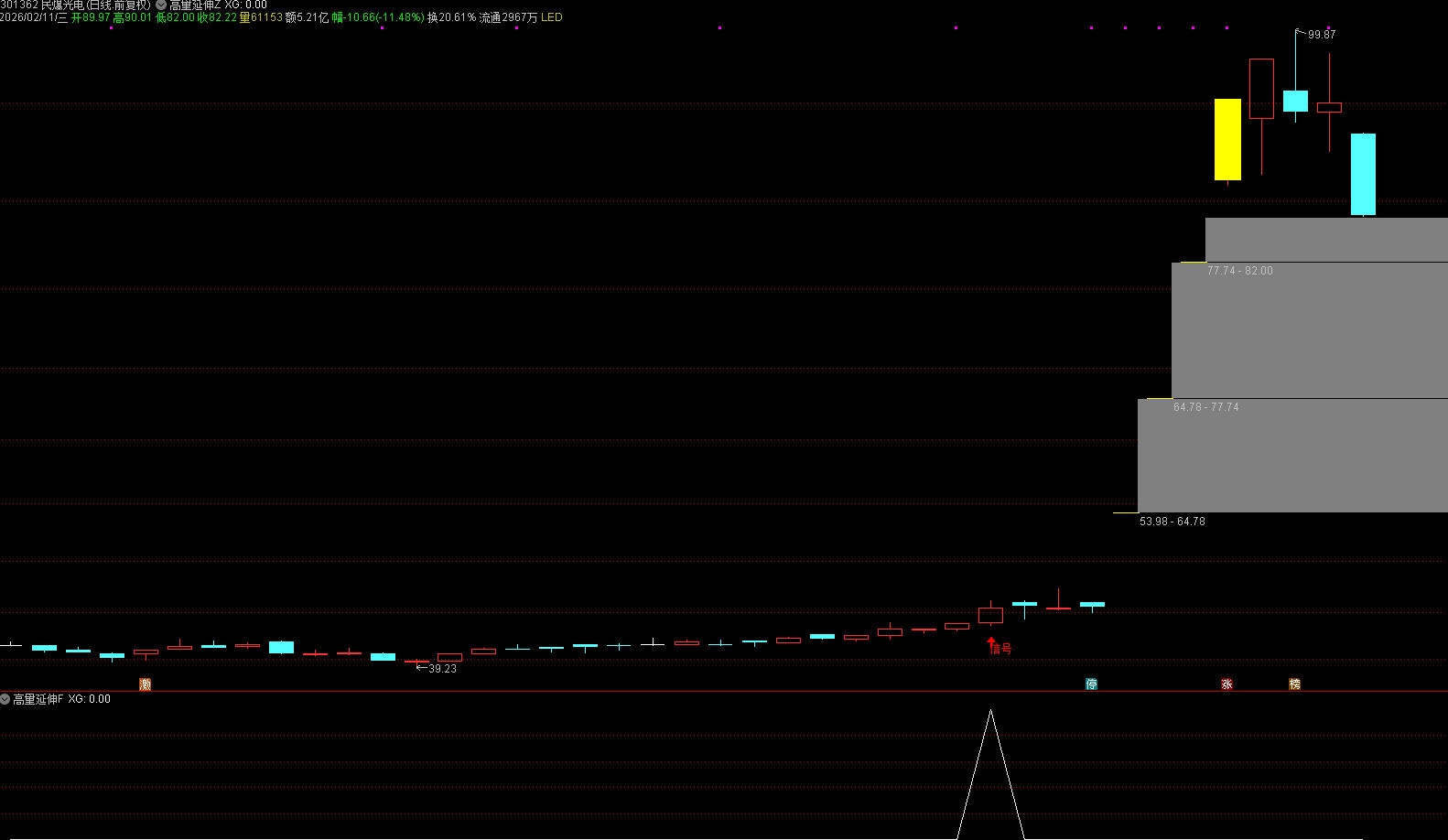
Task: Click the 额5.21亿 amount value
Action: (308, 17)
